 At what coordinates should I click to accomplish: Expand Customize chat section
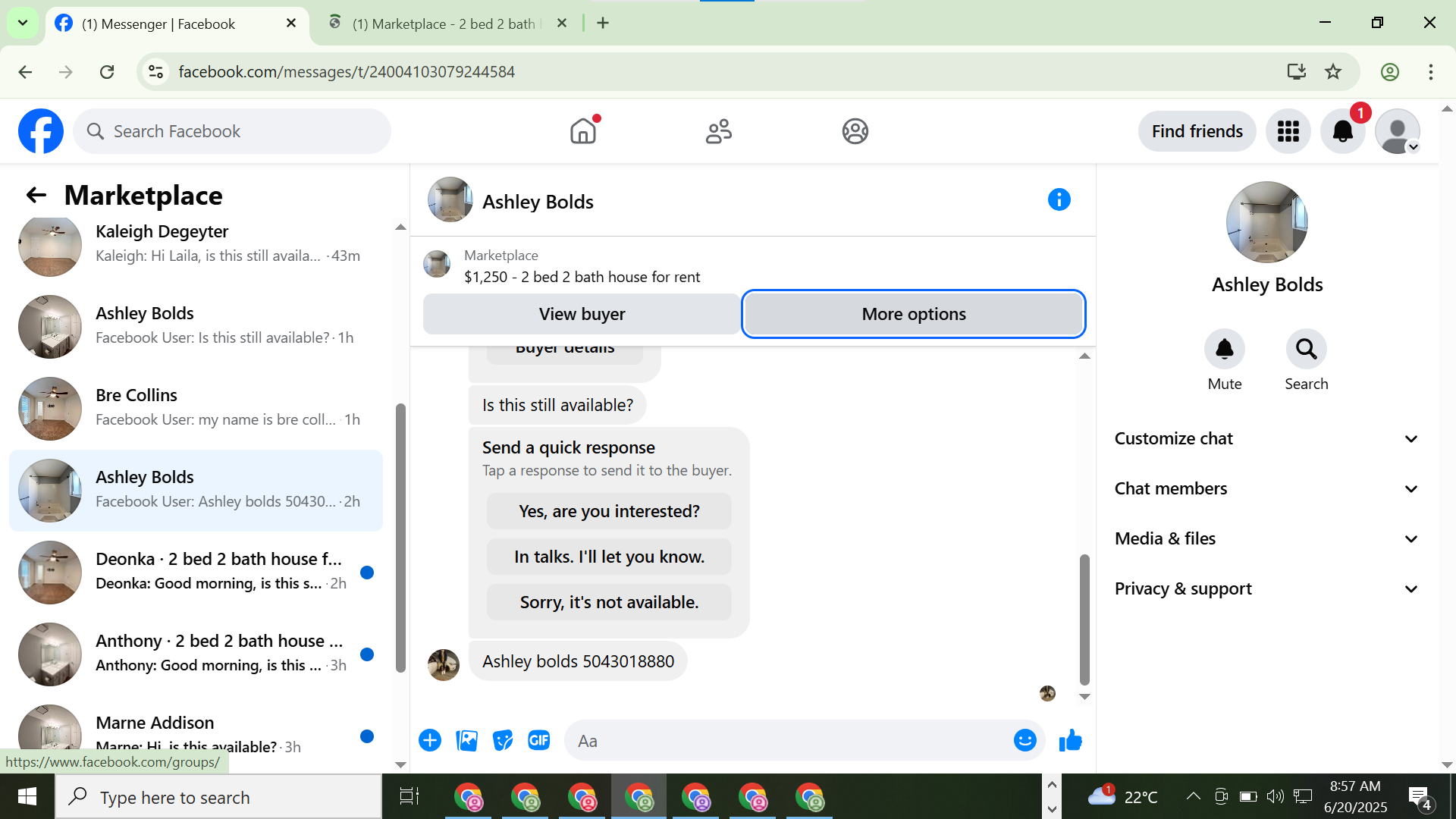pyautogui.click(x=1265, y=439)
